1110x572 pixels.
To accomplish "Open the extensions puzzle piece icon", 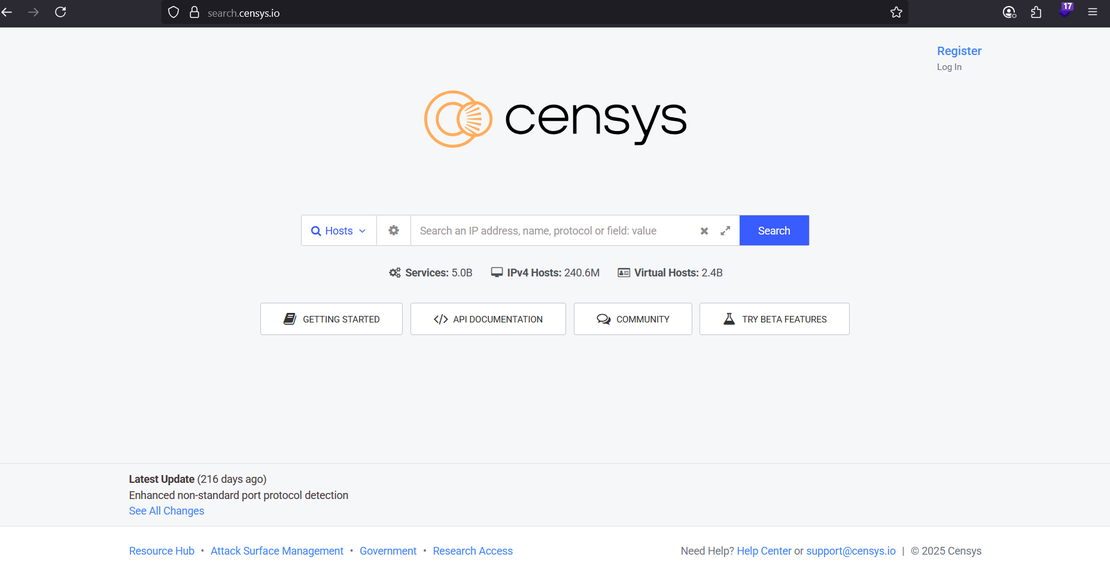I will point(1036,12).
